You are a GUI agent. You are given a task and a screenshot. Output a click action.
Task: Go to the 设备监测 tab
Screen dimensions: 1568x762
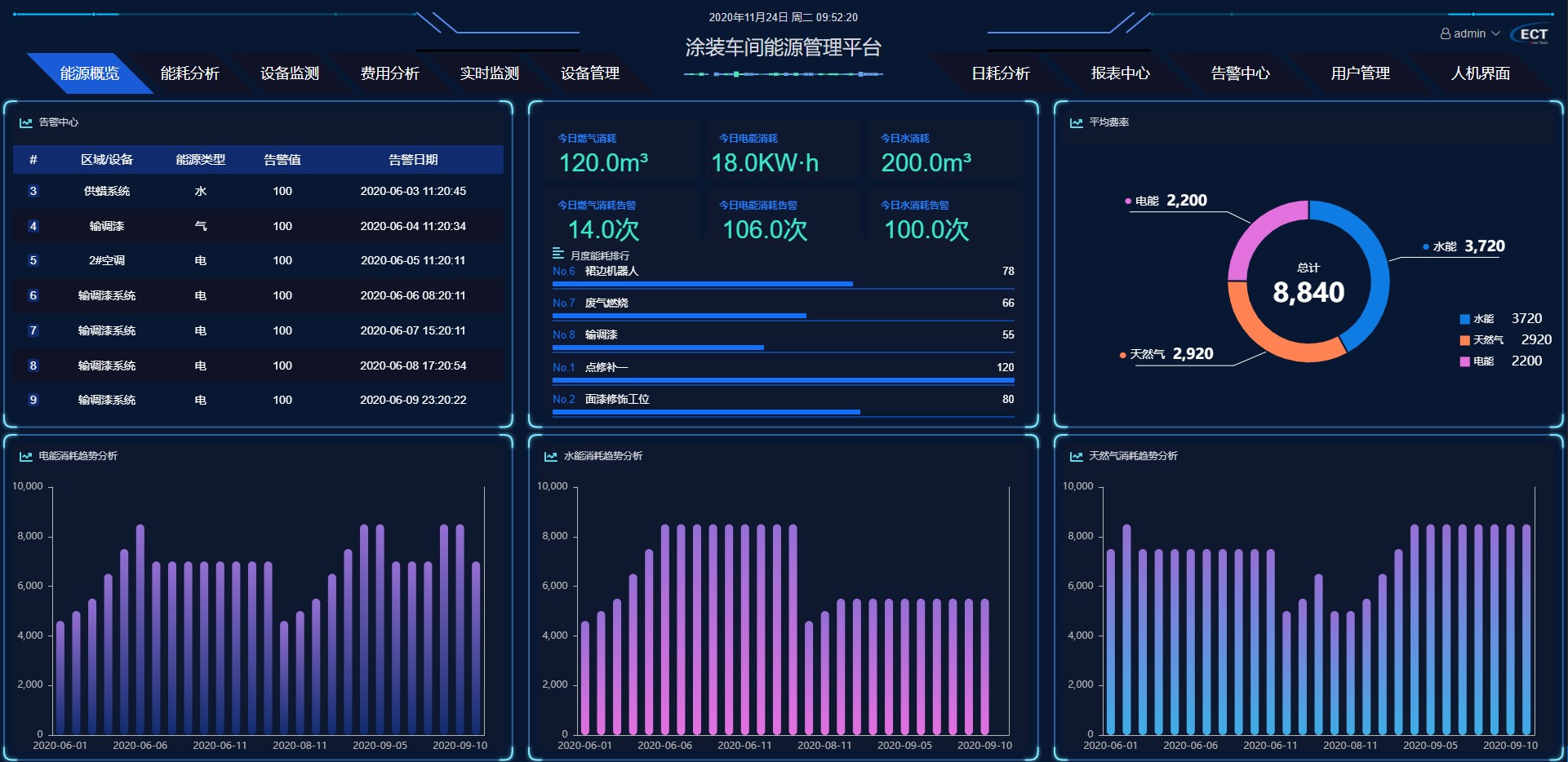[x=290, y=73]
